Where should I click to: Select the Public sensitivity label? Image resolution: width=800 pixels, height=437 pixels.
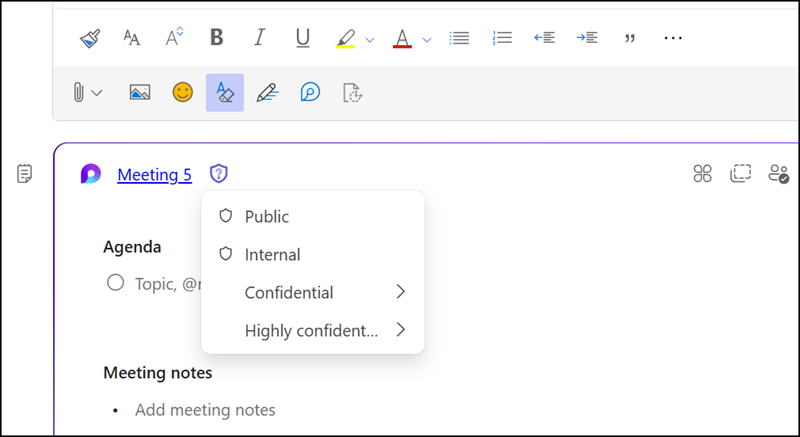313,216
